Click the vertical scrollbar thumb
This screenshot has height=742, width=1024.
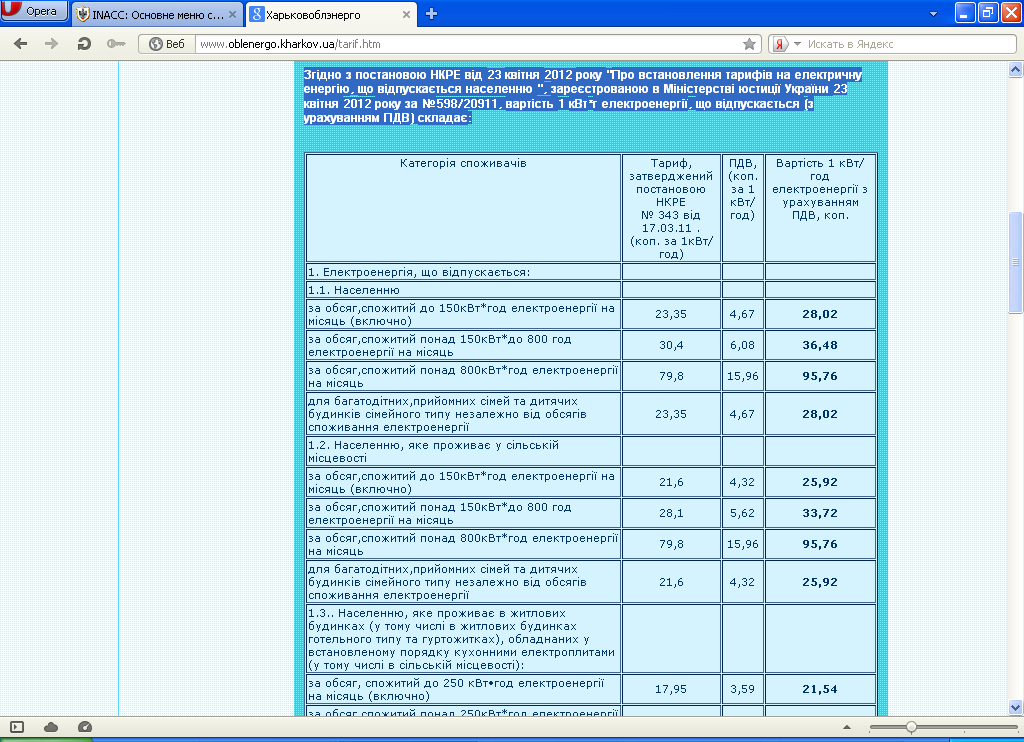pos(1016,263)
